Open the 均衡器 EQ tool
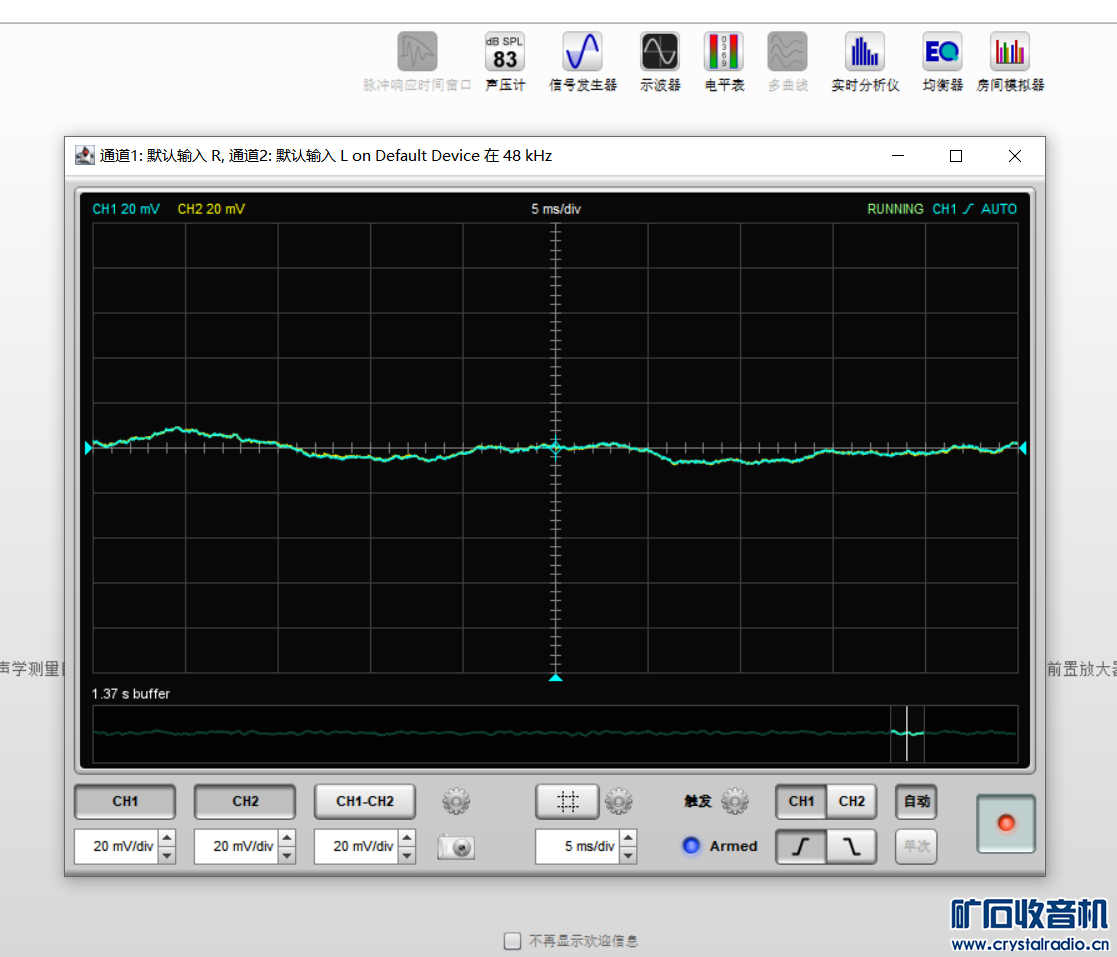 (x=942, y=52)
